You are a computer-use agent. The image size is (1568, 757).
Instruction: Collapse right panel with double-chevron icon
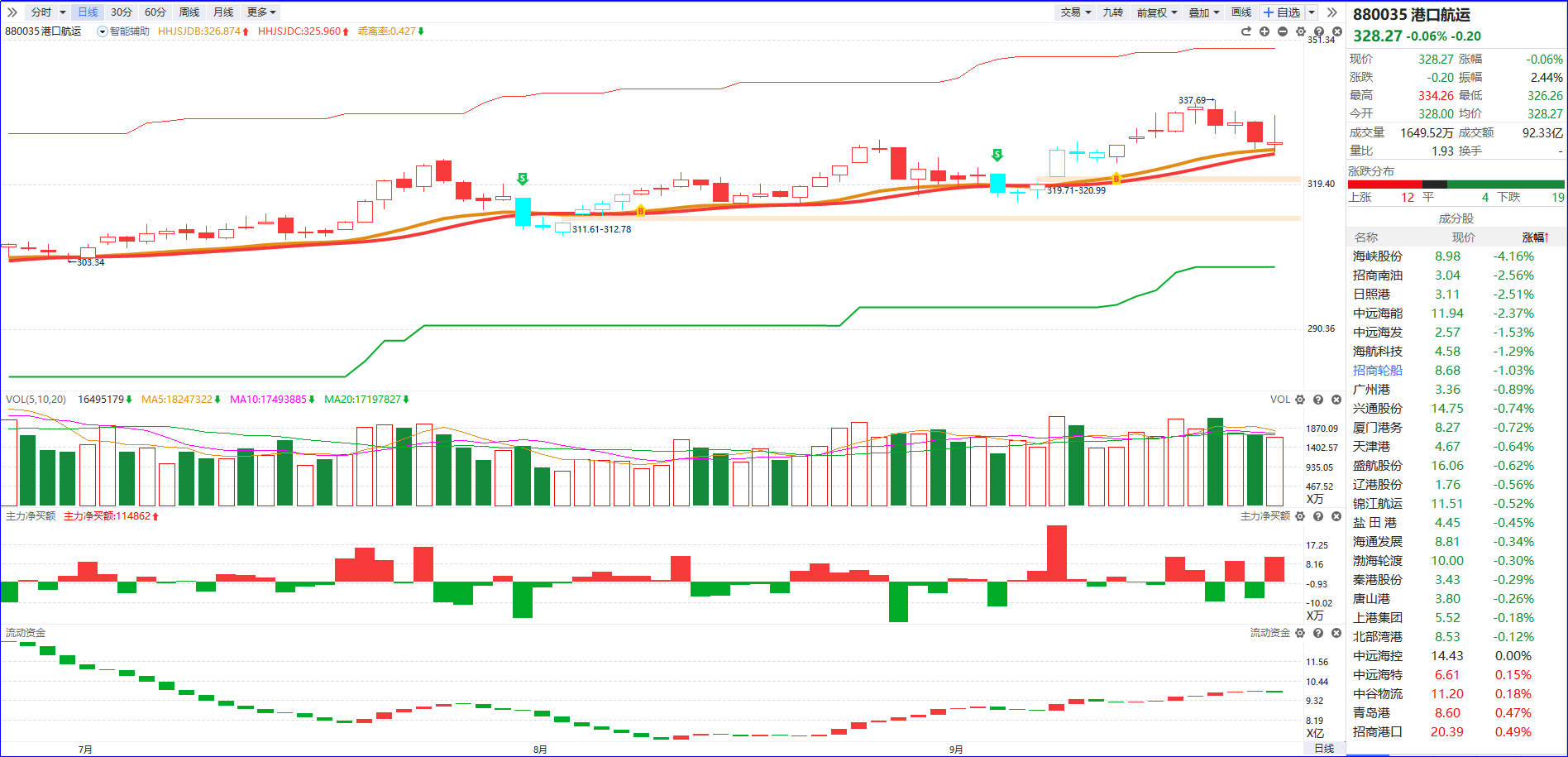[1331, 12]
